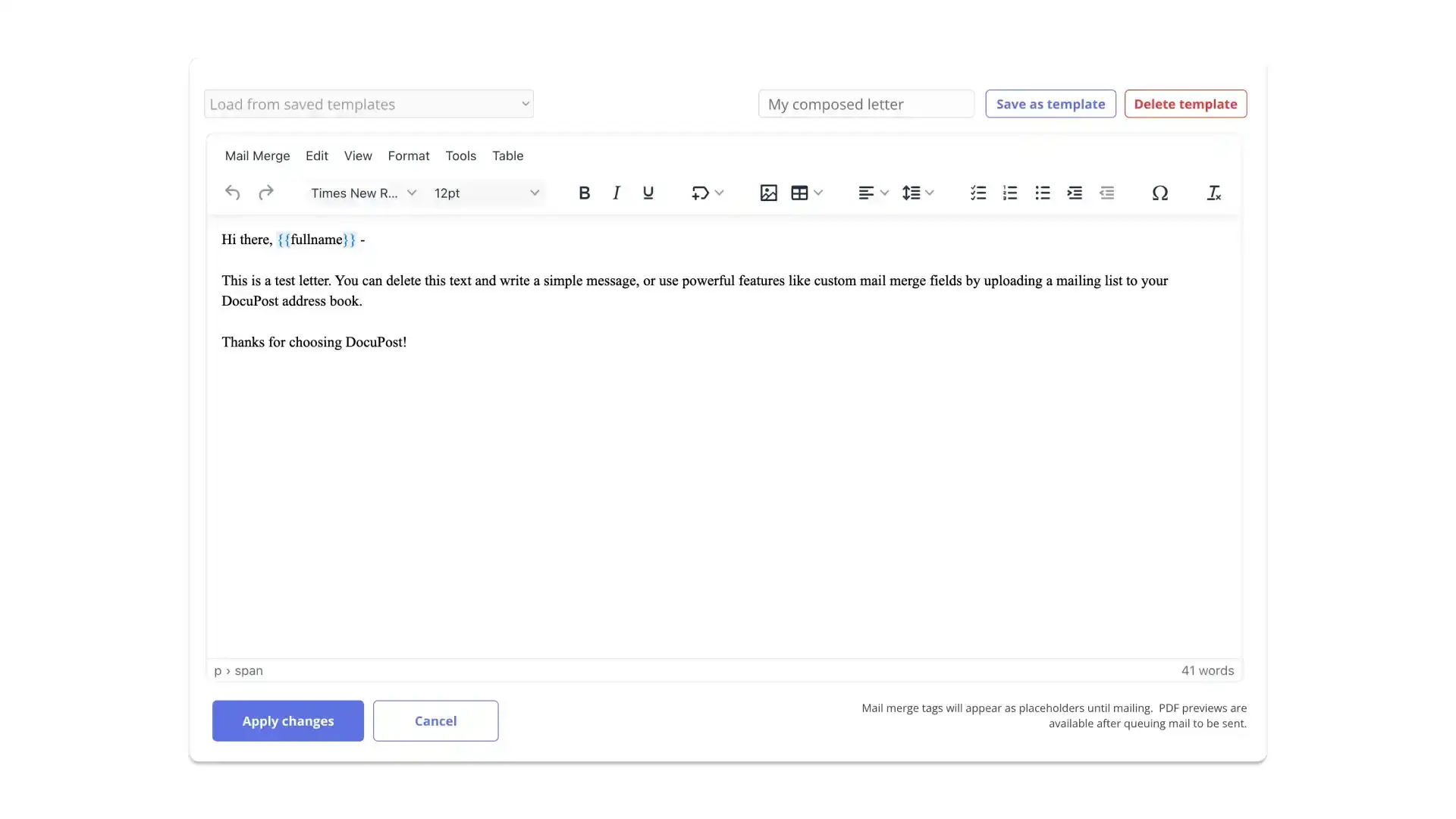
Task: Click the Italic formatting icon
Action: [616, 192]
